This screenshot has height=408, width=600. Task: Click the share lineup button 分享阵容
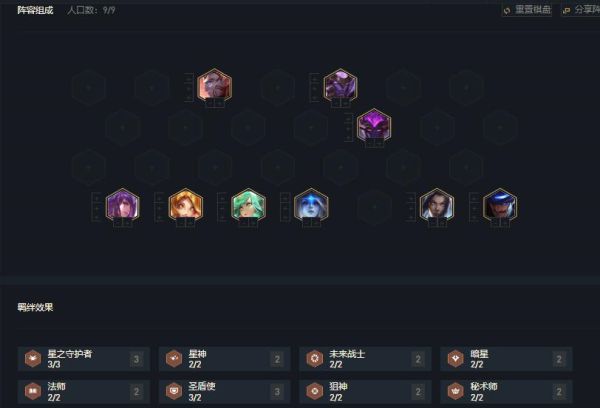581,10
